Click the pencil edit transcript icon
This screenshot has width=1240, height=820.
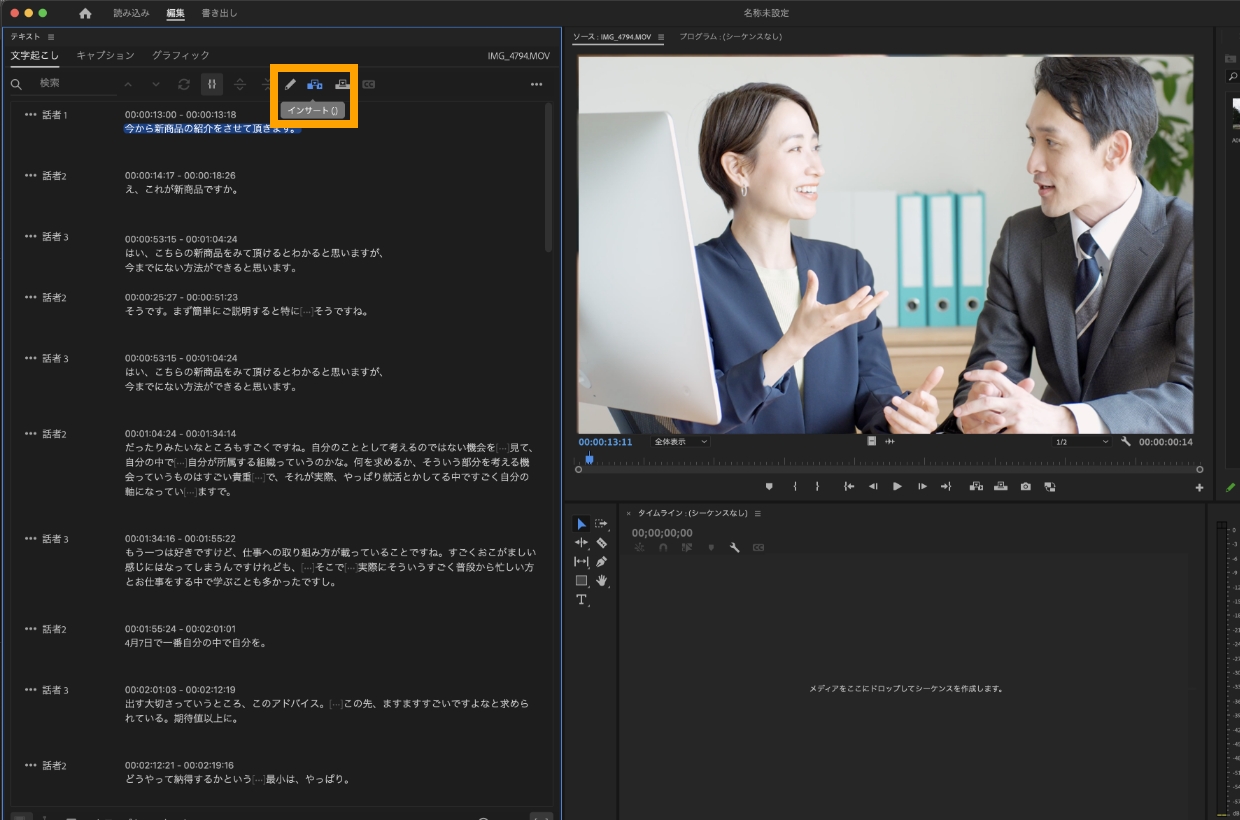click(x=290, y=85)
